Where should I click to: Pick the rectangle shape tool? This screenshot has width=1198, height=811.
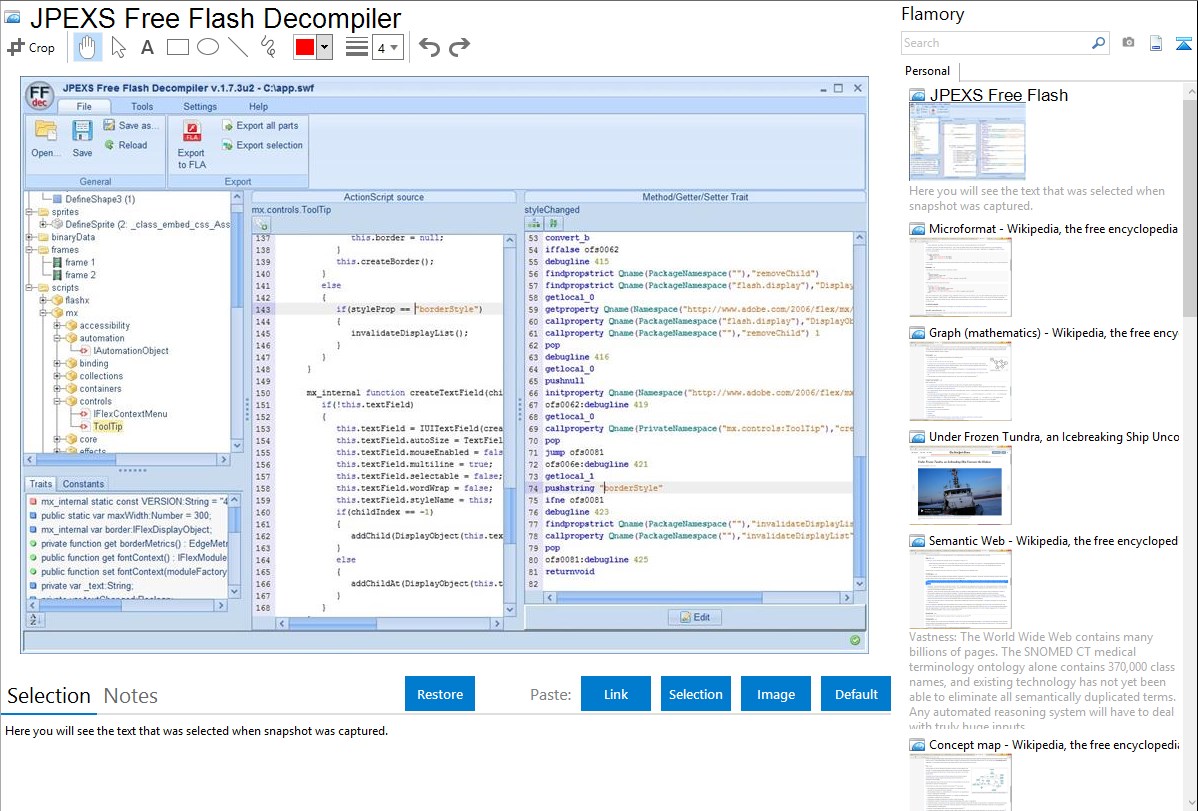click(178, 47)
